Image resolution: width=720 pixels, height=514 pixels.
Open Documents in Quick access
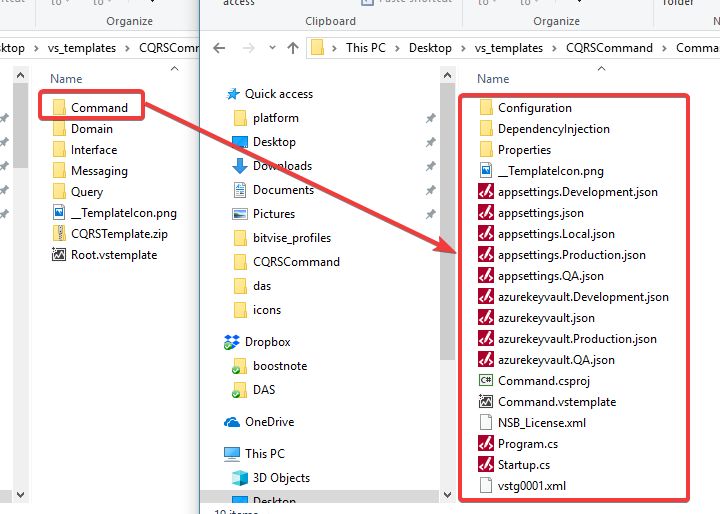click(274, 190)
